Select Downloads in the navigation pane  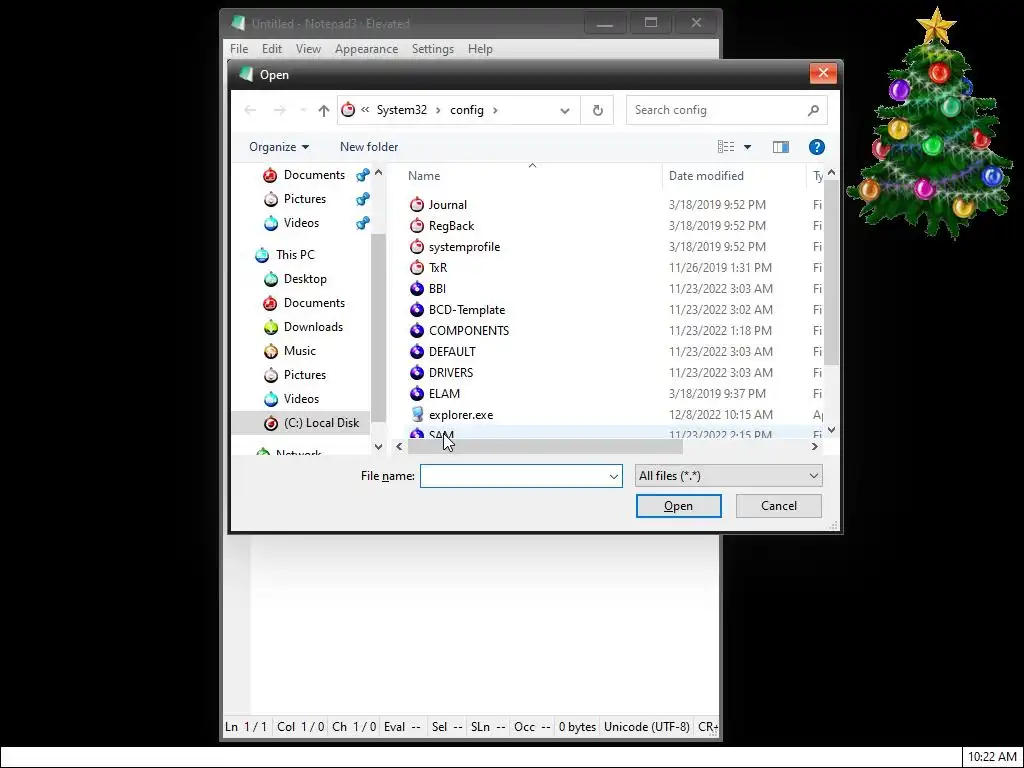(313, 327)
